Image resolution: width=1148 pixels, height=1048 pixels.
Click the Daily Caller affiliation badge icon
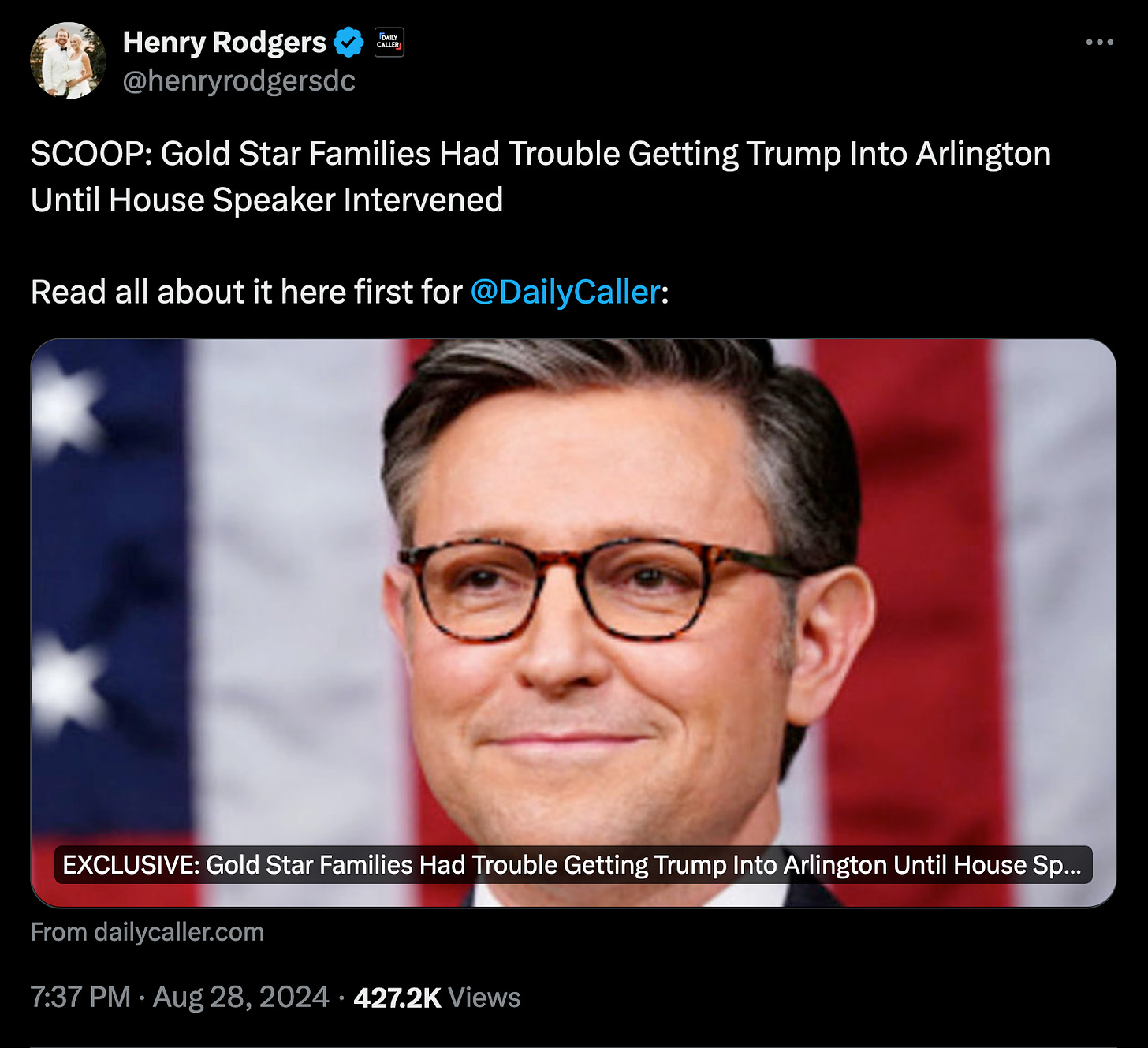click(389, 42)
